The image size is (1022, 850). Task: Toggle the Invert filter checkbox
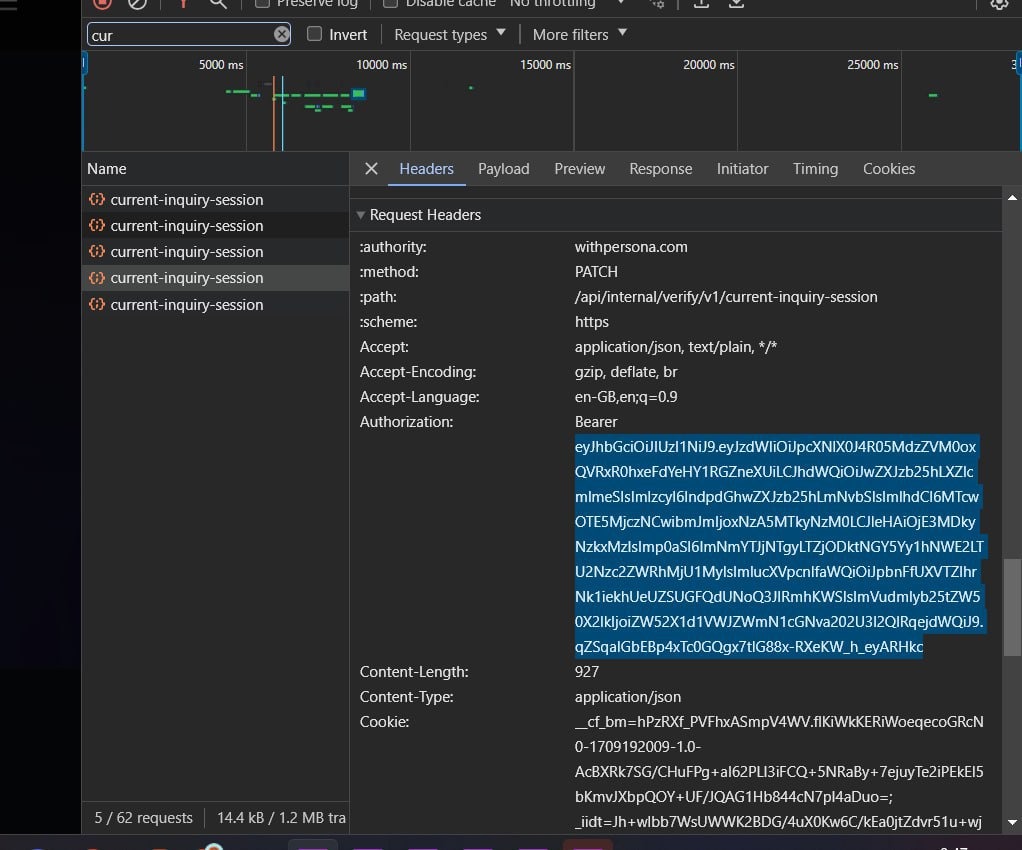point(315,34)
